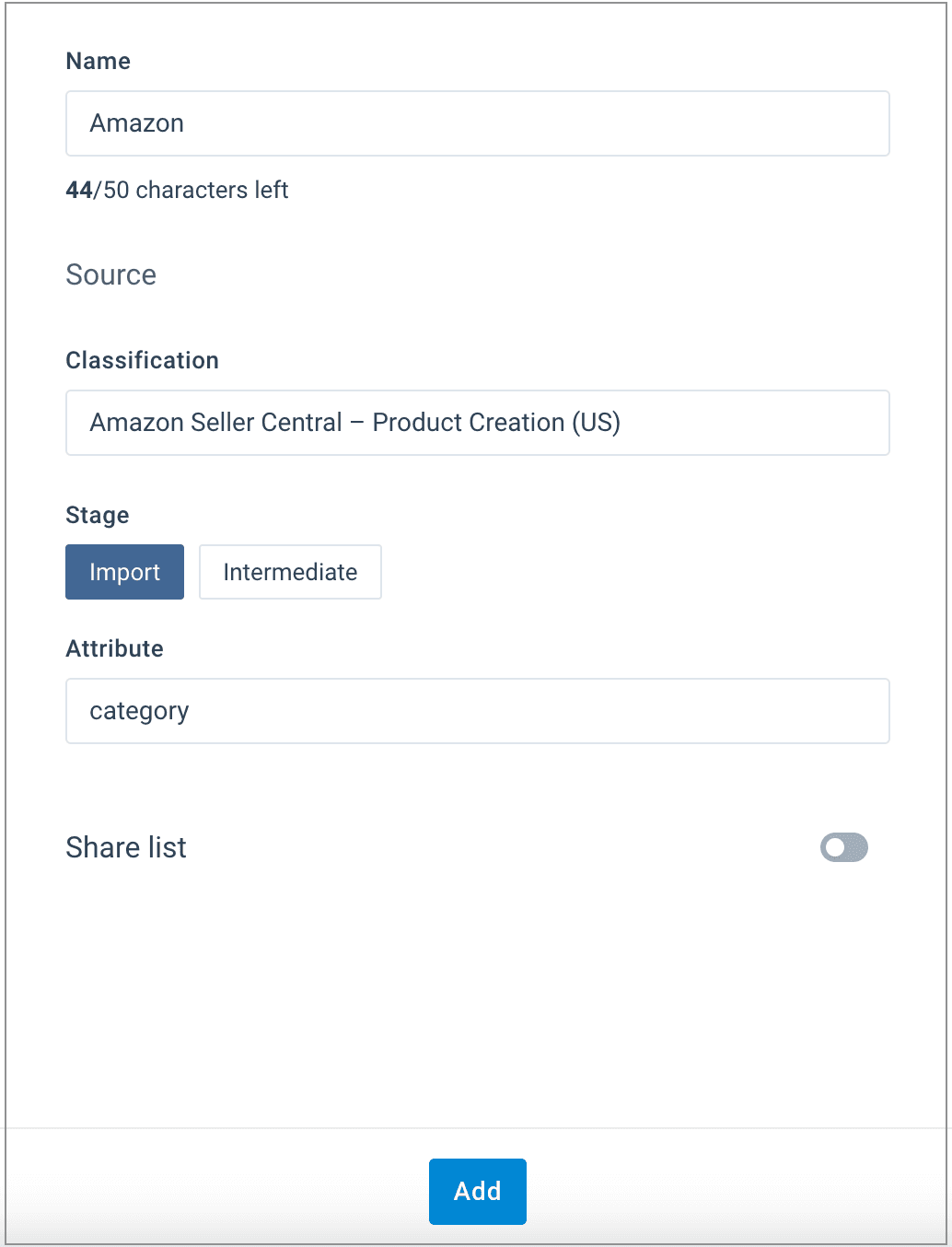Enable list sharing with the switch

coord(844,847)
